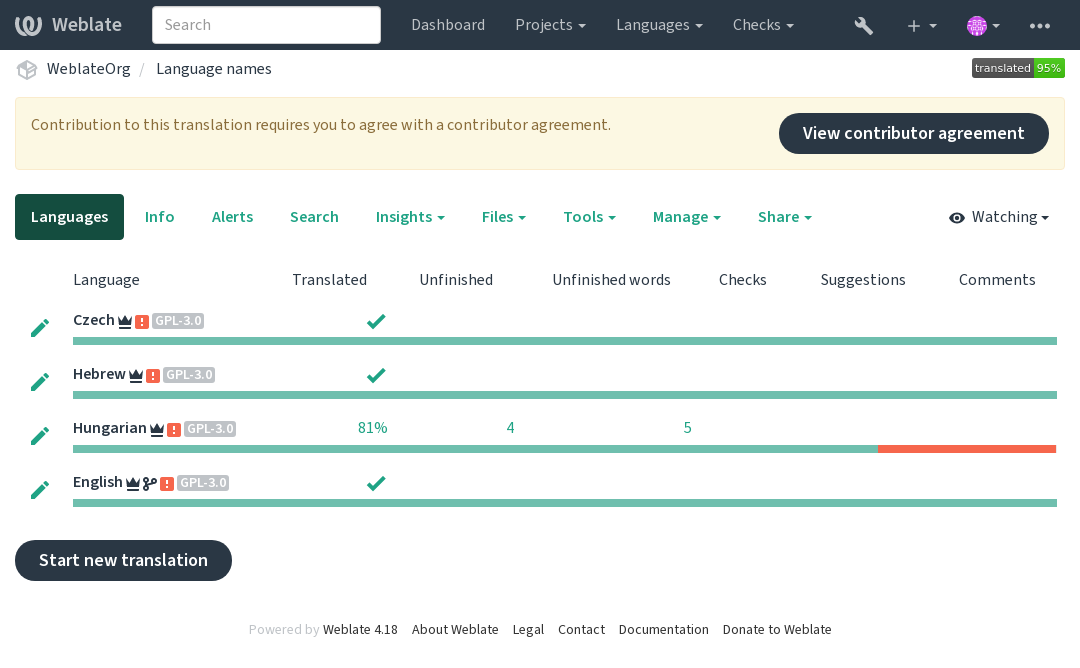The height and width of the screenshot is (668, 1080).
Task: Focus the Search input field
Action: tap(266, 25)
